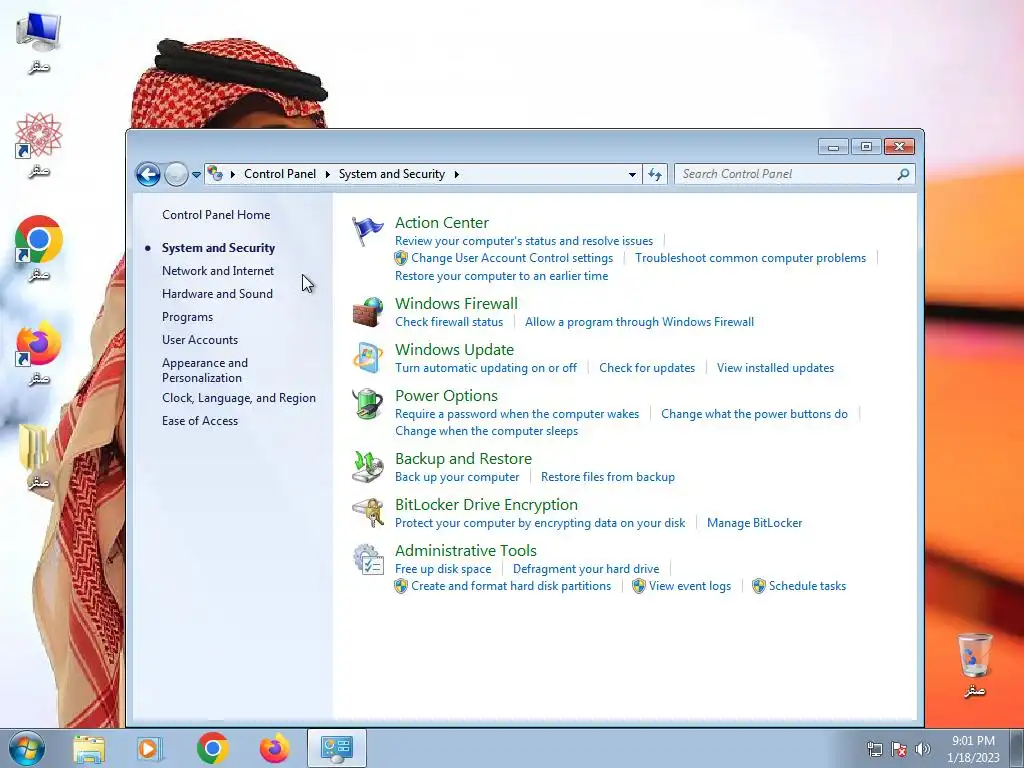The image size is (1024, 768).
Task: Open the Windows Start orb
Action: [26, 748]
